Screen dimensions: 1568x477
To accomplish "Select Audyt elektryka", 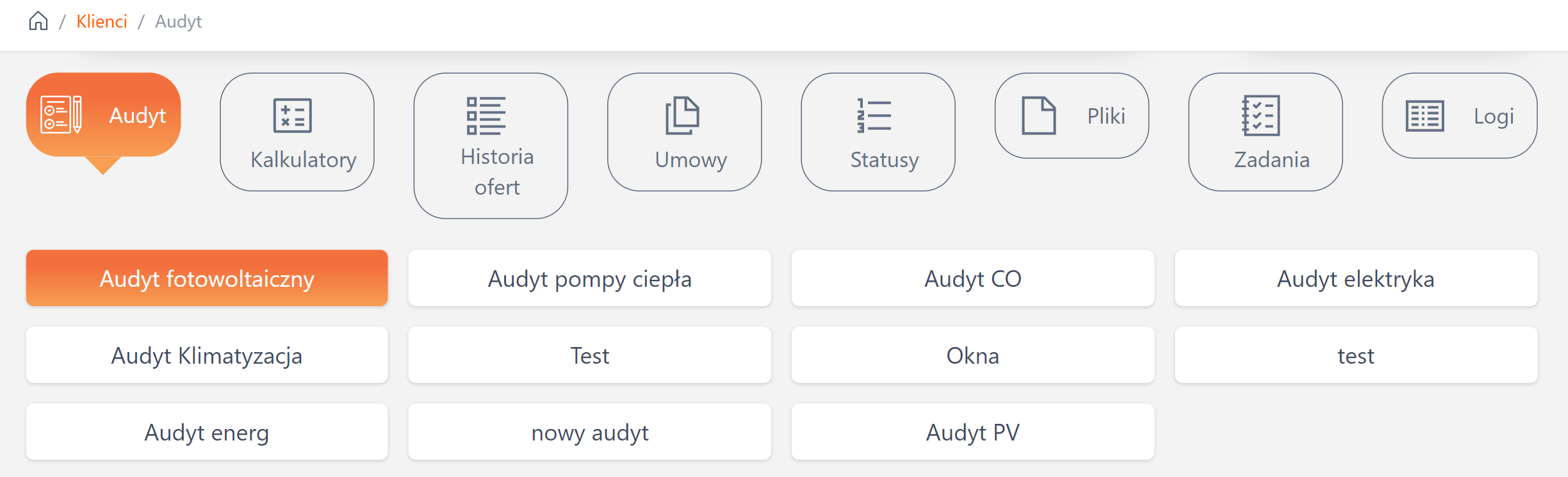I will (1355, 279).
